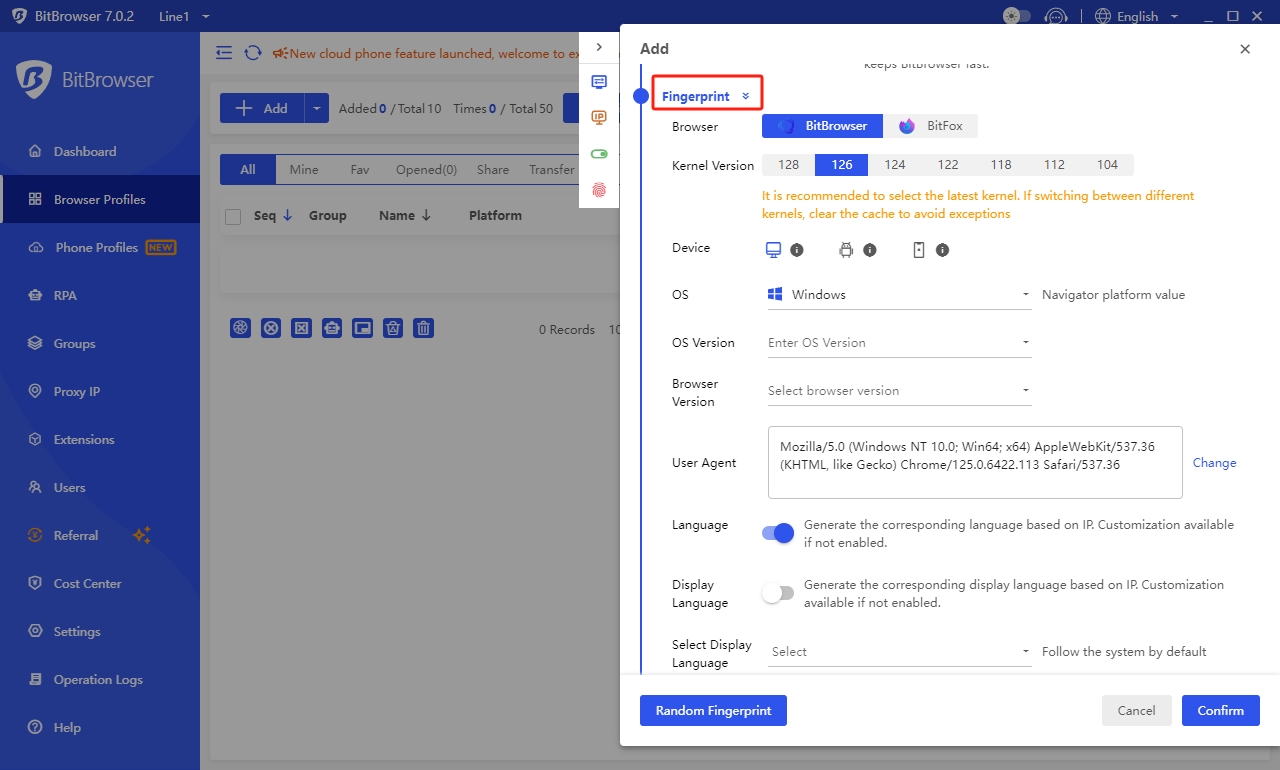
Task: Open the customer support headset icon
Action: (x=1056, y=16)
